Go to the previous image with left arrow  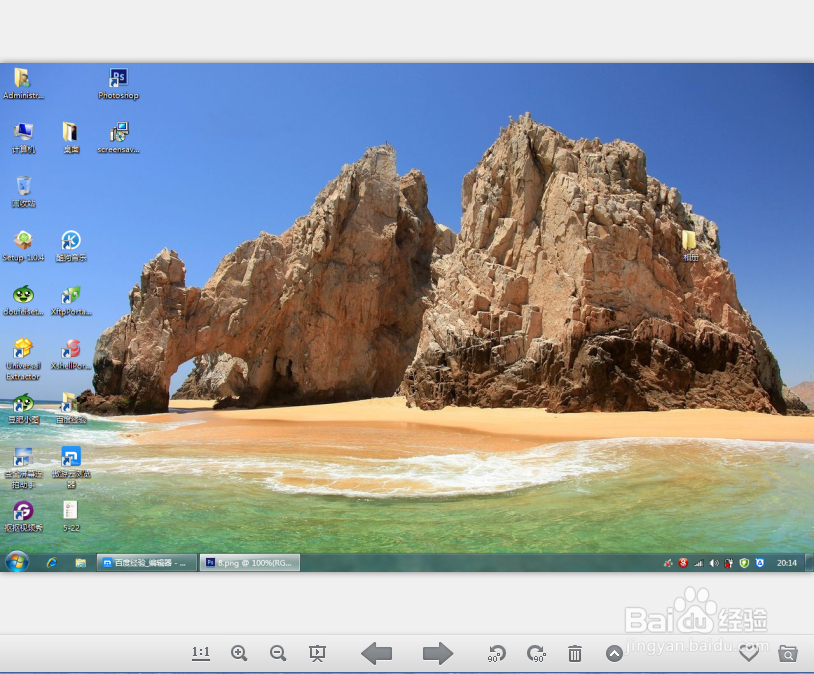tap(376, 653)
